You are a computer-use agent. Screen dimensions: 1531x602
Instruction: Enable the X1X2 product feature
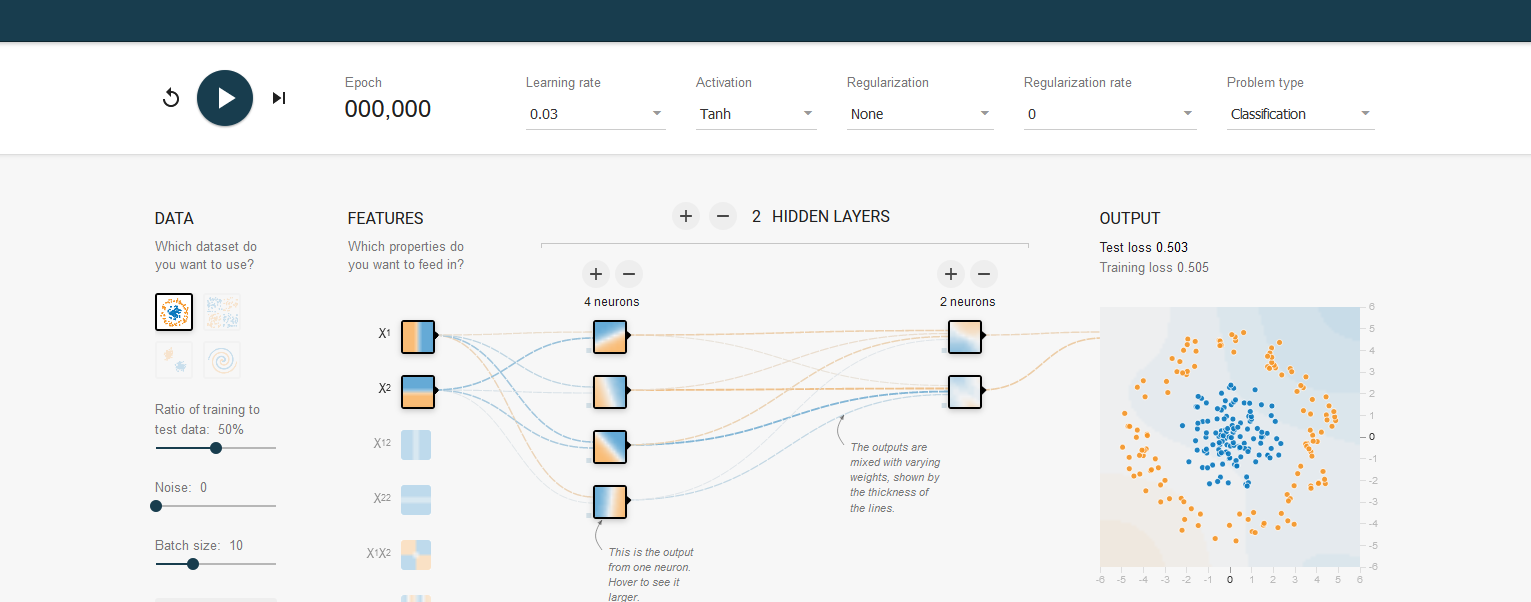click(418, 554)
